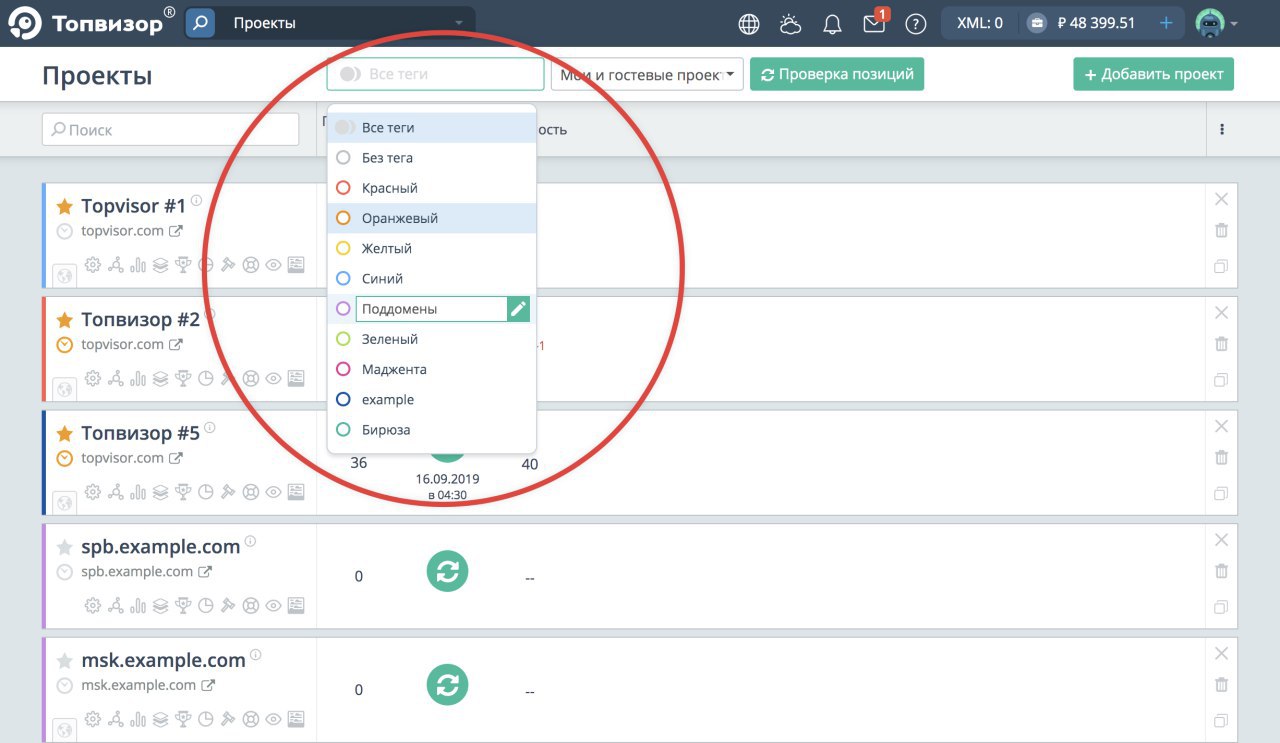Screen dimensions: 1280x743
Task: Open the blue magnifier search button beside the logo
Action: tap(200, 23)
